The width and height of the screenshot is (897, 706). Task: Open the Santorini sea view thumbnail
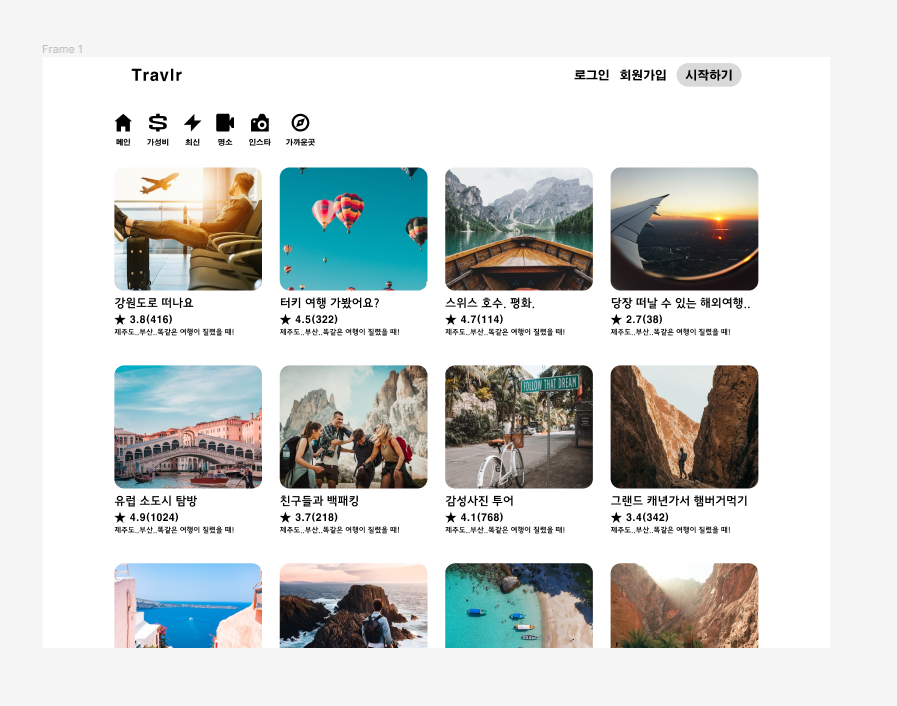(x=188, y=605)
